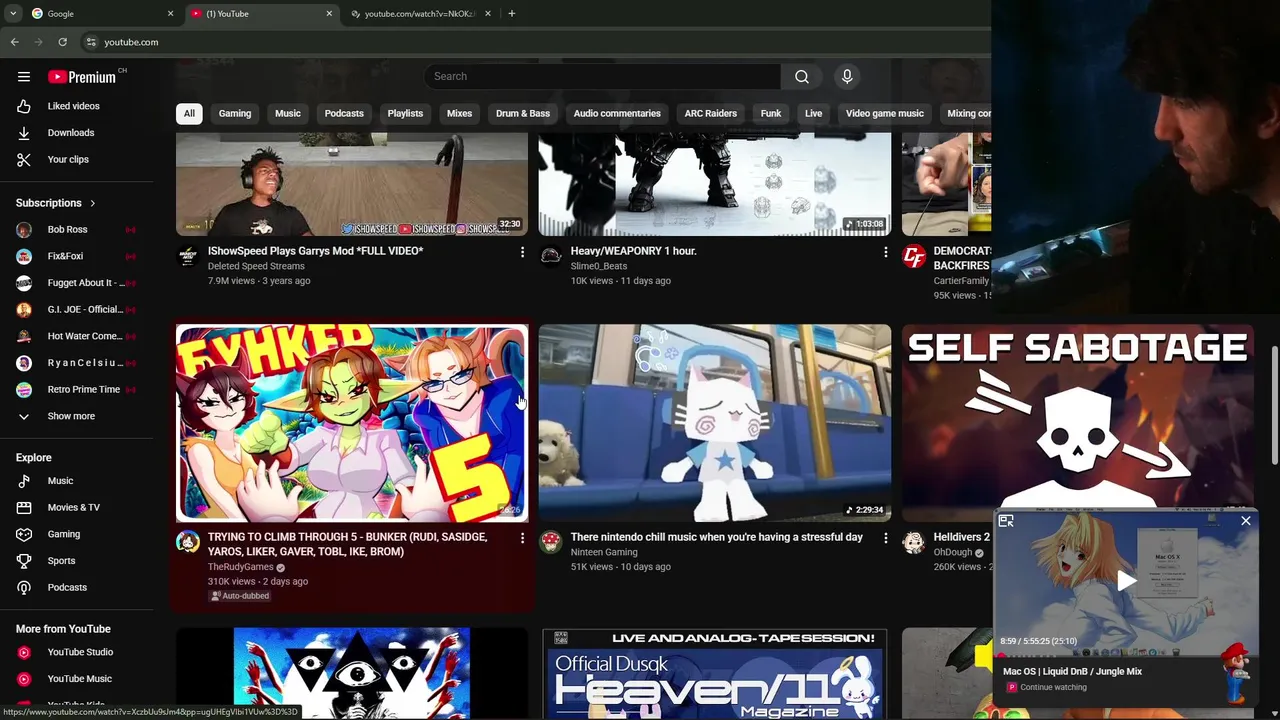Click Ninteen Gaming channel avatar
This screenshot has height=720, width=1280.
click(551, 542)
